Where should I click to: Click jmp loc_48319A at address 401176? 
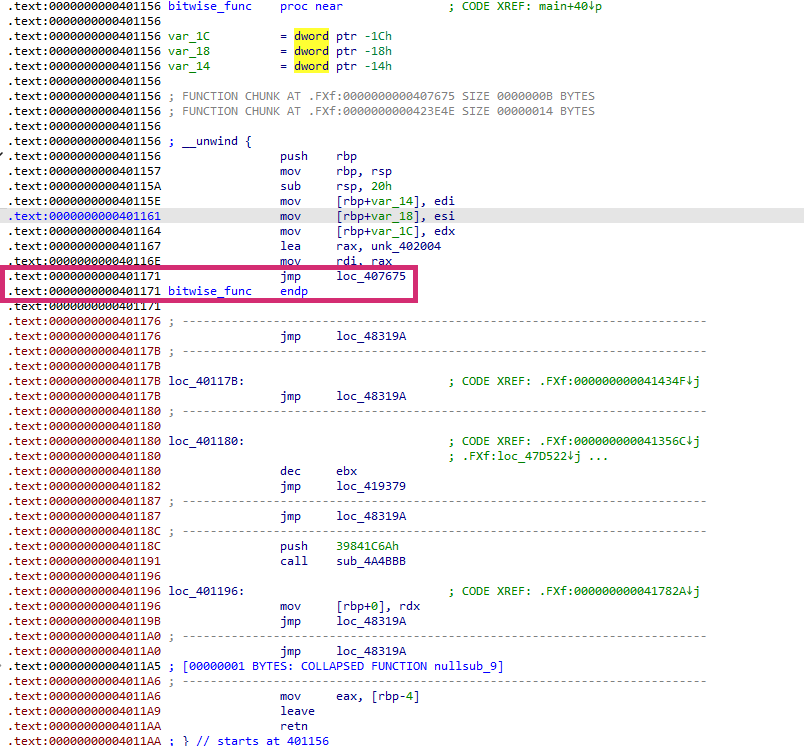tap(343, 336)
